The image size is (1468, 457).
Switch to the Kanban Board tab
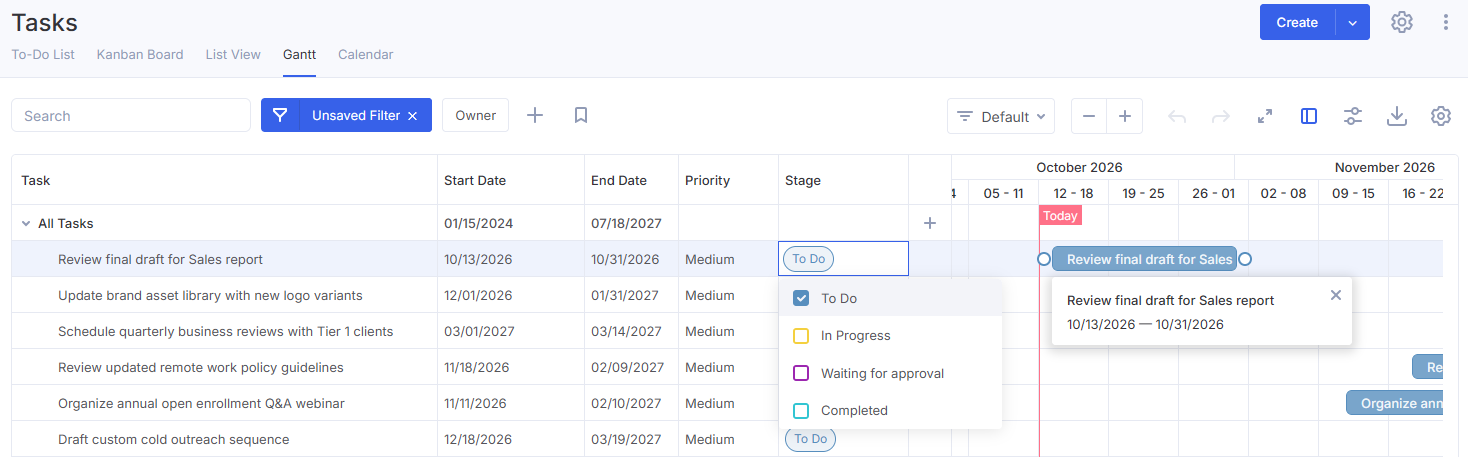tap(140, 55)
